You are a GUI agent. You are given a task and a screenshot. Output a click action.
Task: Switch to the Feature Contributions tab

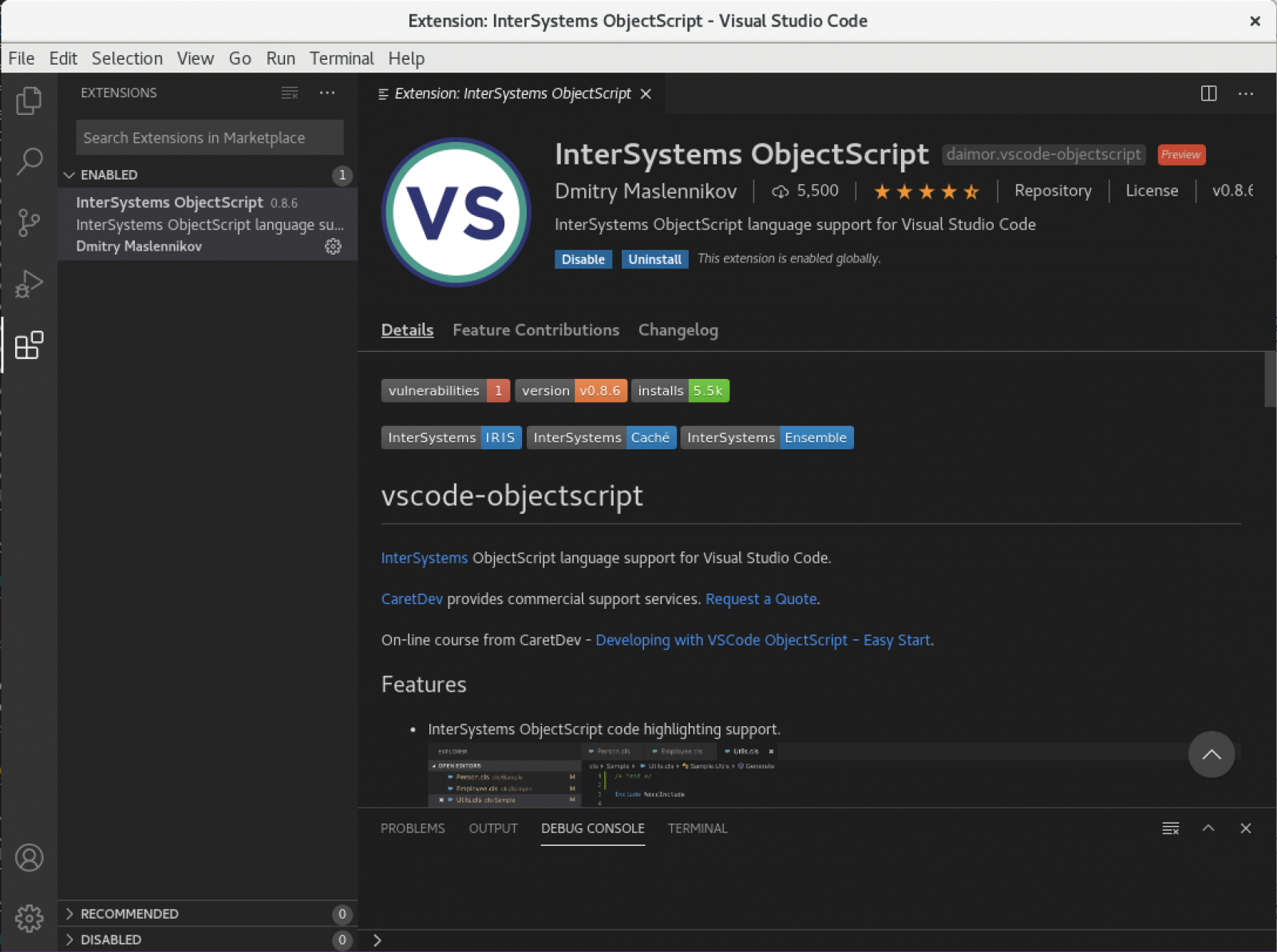click(536, 330)
